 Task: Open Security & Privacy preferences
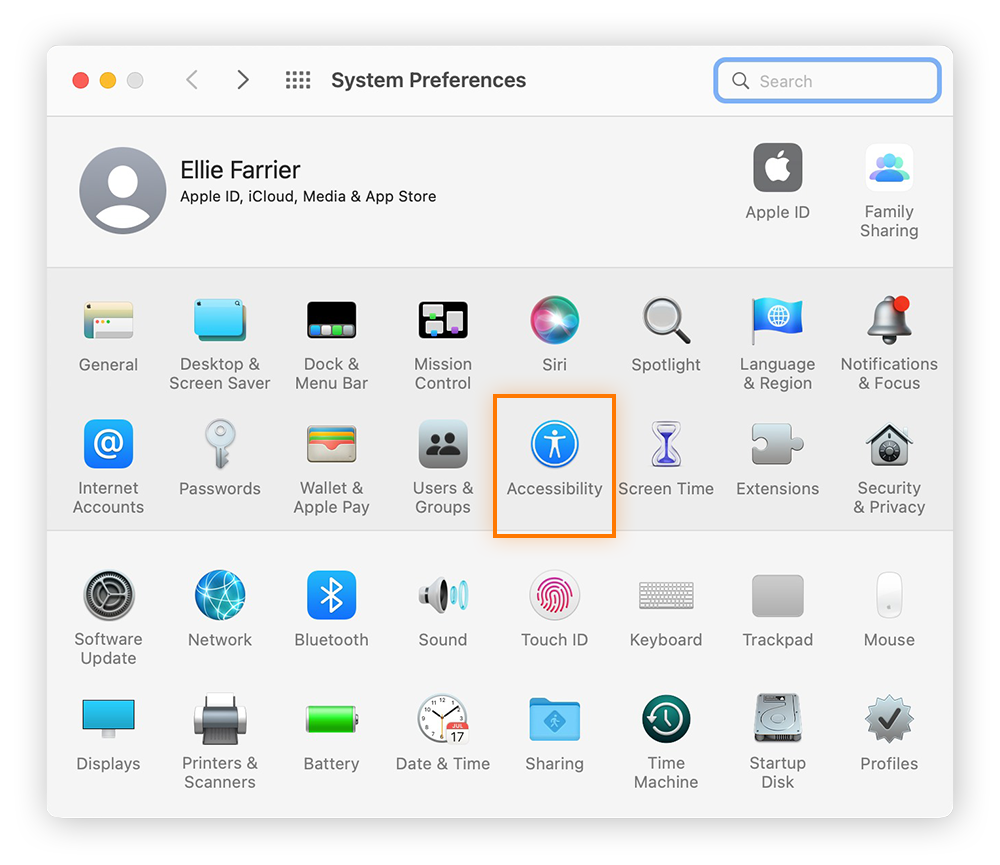(x=888, y=444)
